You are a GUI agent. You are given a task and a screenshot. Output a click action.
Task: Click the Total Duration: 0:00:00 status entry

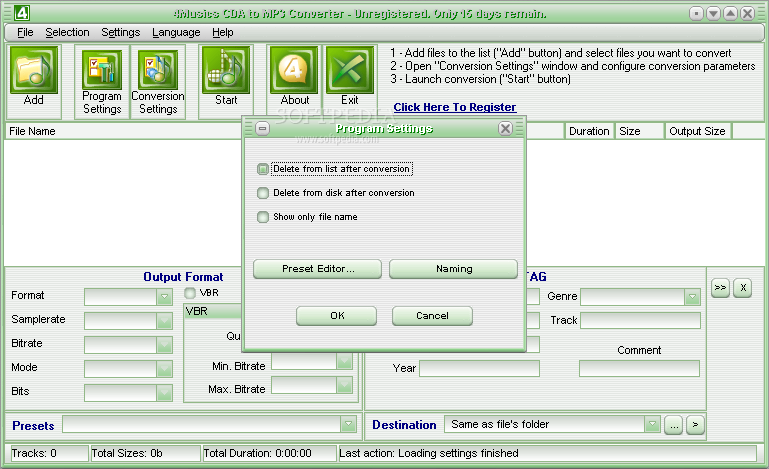(x=269, y=453)
